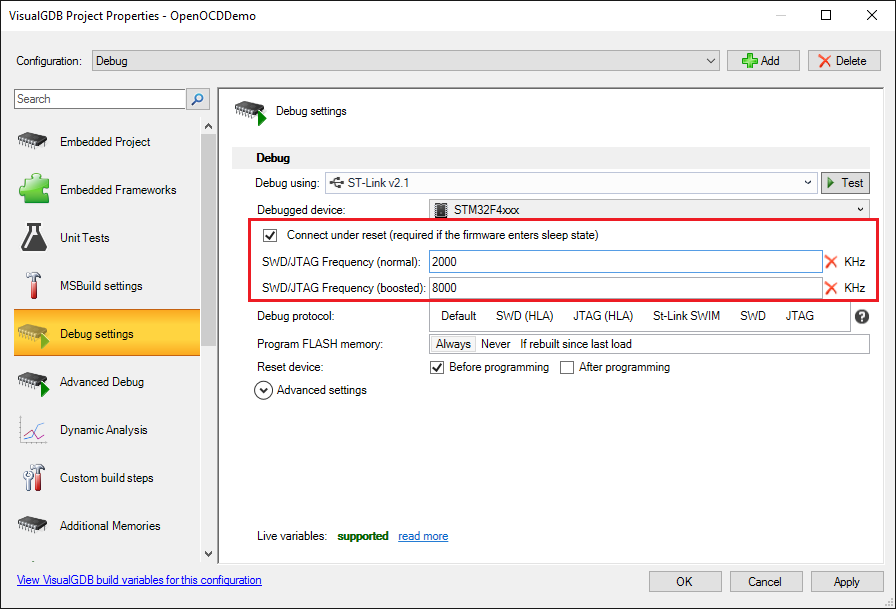Open Unit Tests page
The image size is (896, 609).
pos(107,237)
